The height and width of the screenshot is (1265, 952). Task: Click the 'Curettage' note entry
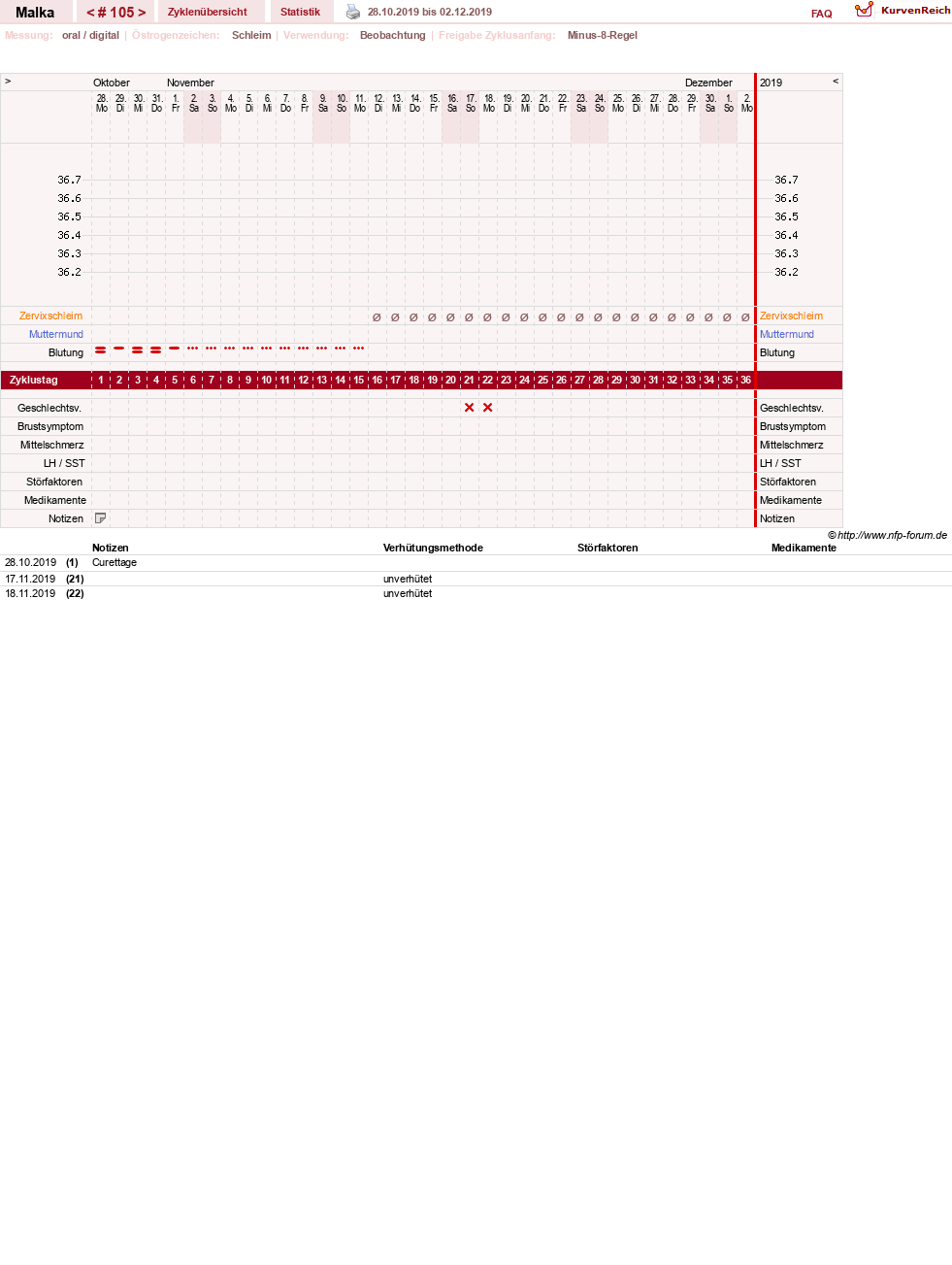click(115, 562)
